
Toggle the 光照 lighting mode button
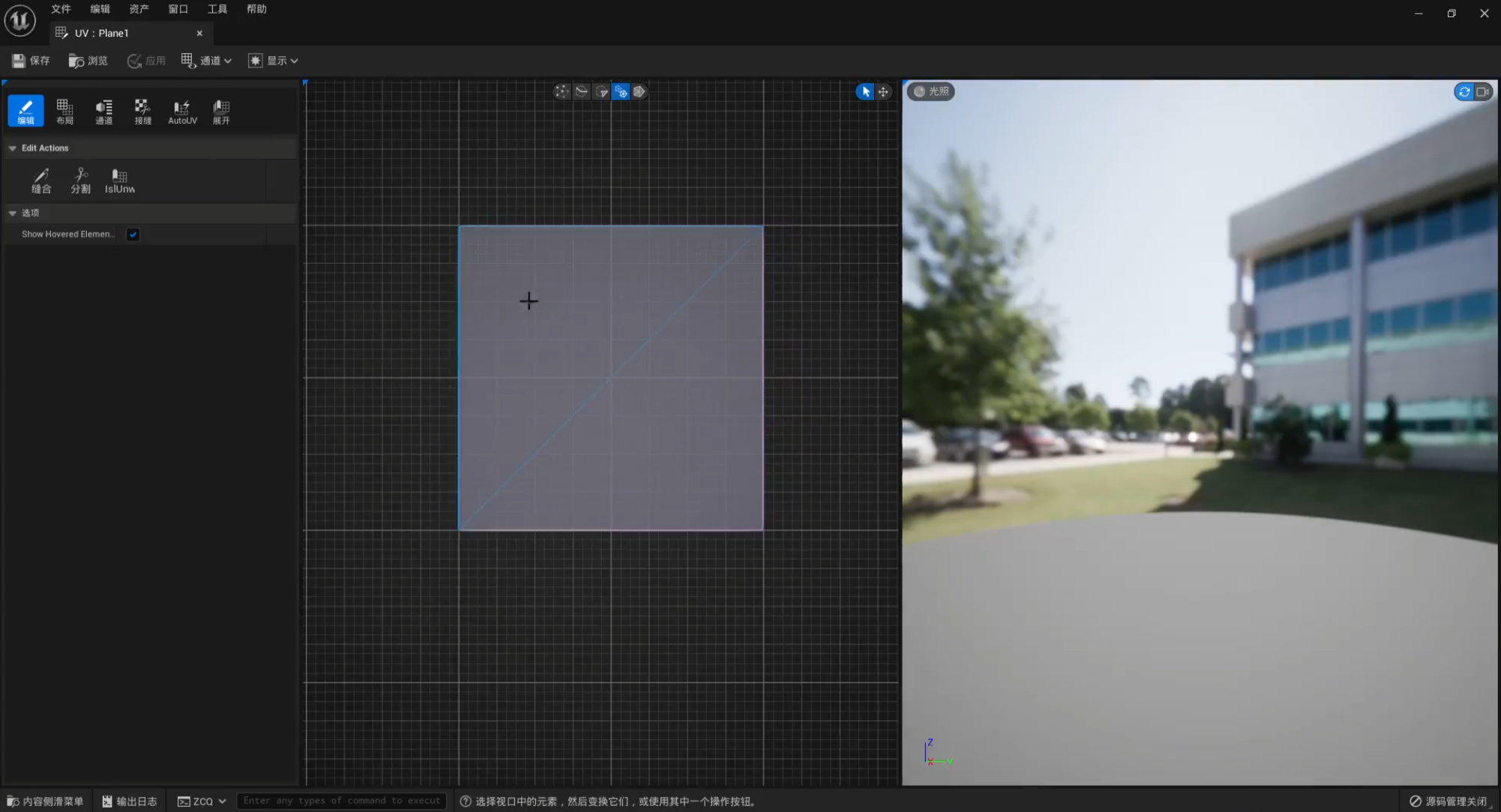point(930,91)
